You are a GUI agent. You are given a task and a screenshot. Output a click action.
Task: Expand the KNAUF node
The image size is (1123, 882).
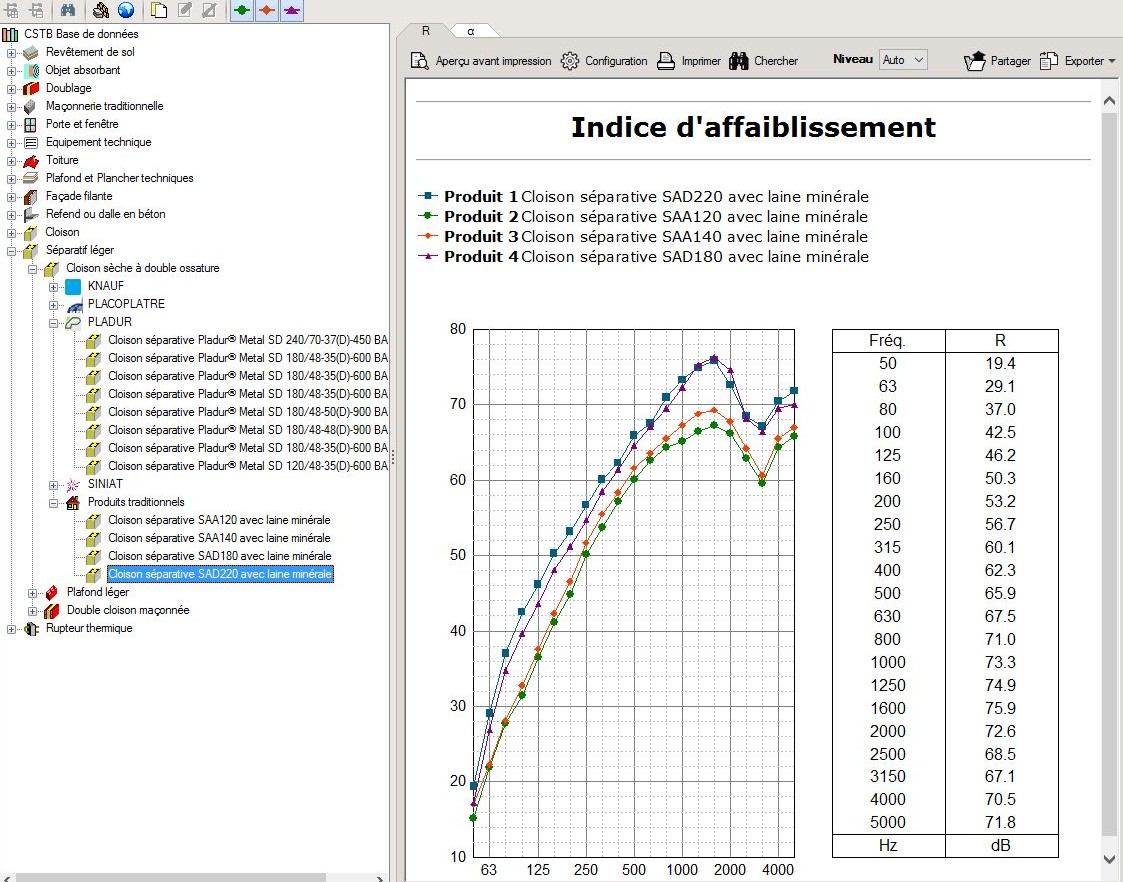54,287
